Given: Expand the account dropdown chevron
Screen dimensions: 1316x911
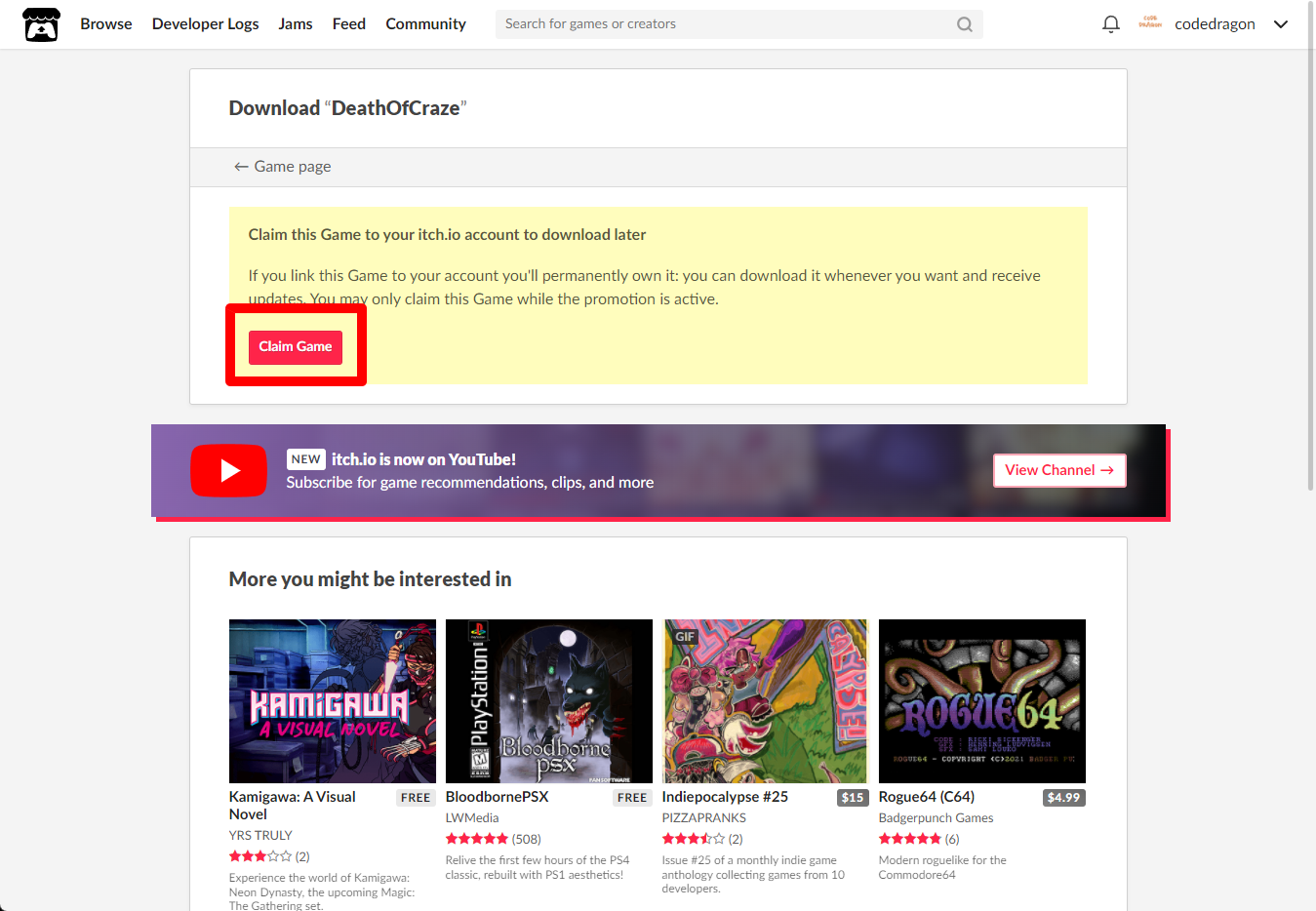Looking at the screenshot, I should pyautogui.click(x=1281, y=24).
